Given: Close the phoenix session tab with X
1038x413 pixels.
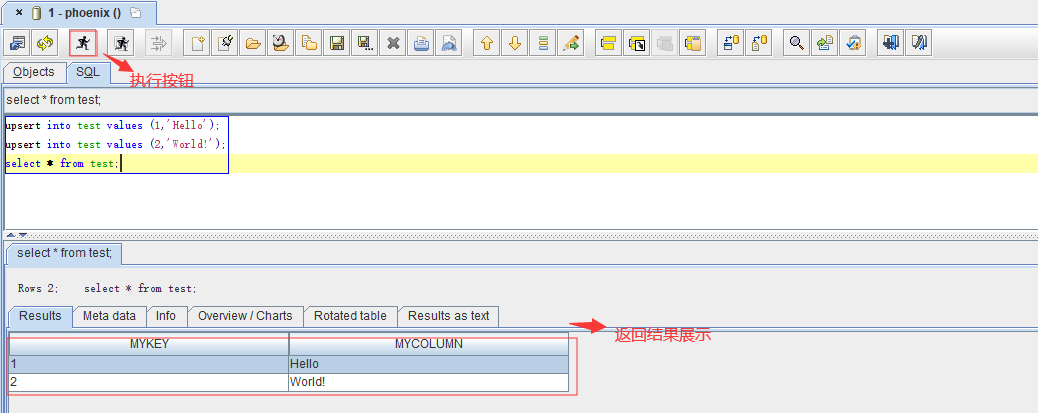Looking at the screenshot, I should coord(19,13).
